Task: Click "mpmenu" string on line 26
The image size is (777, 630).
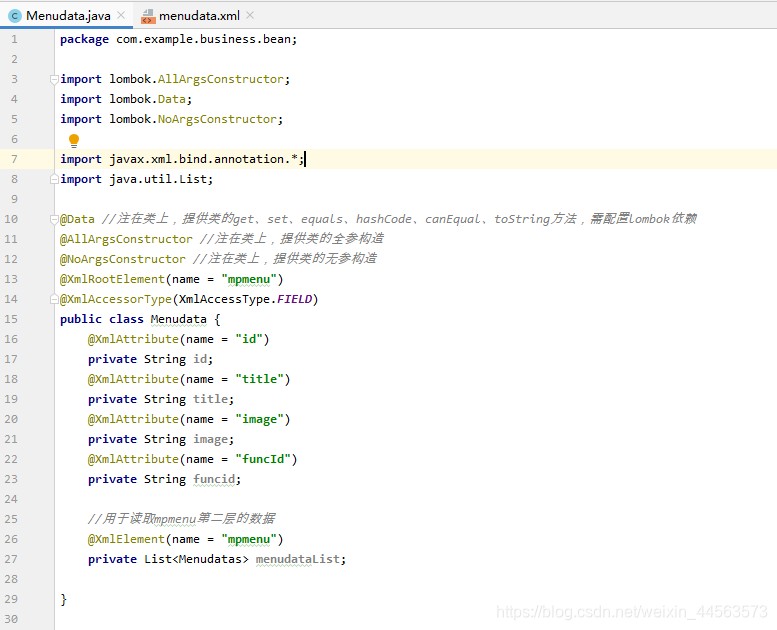Action: (x=249, y=539)
